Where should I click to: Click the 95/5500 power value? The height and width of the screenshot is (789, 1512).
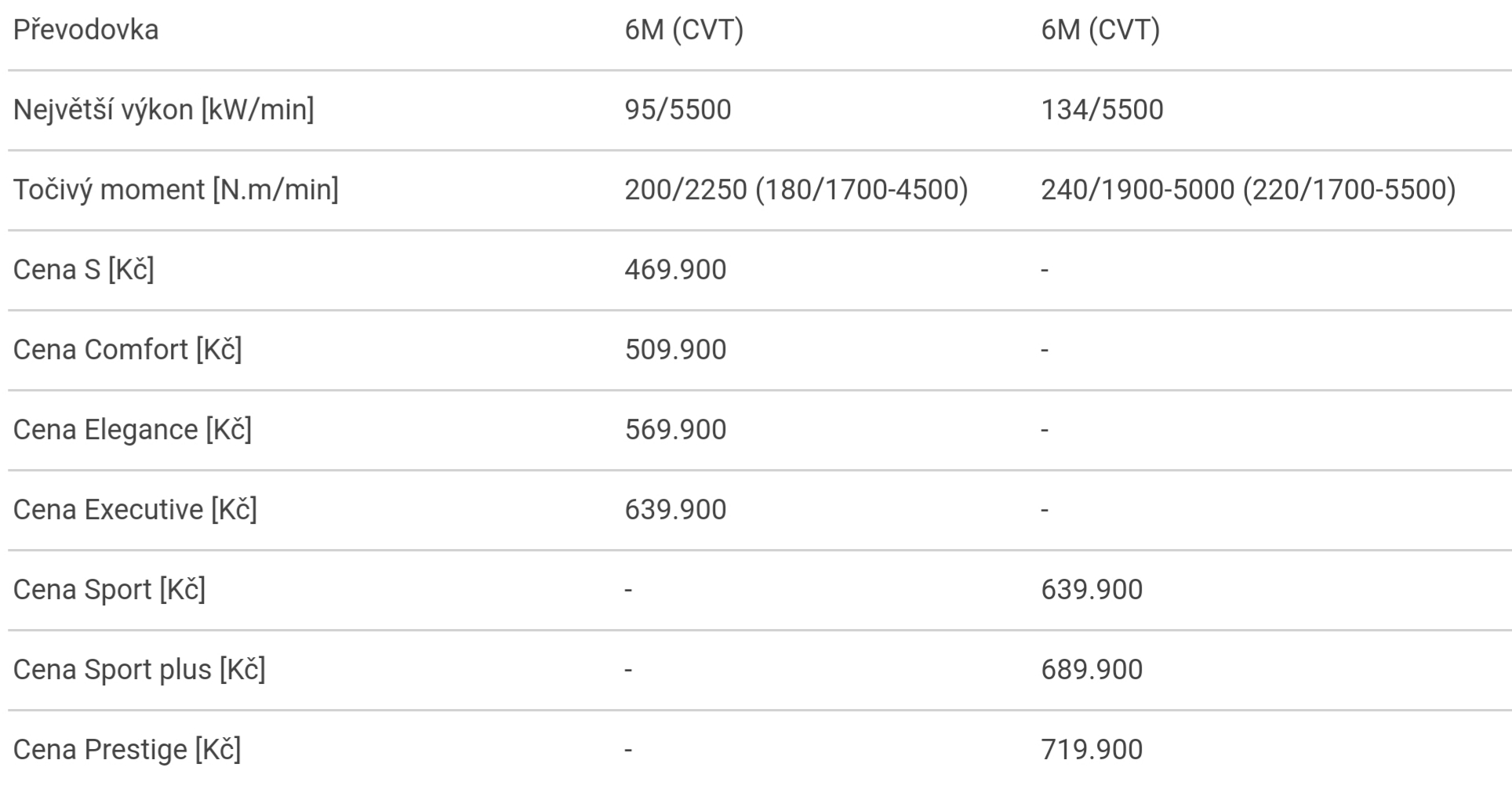tap(678, 110)
